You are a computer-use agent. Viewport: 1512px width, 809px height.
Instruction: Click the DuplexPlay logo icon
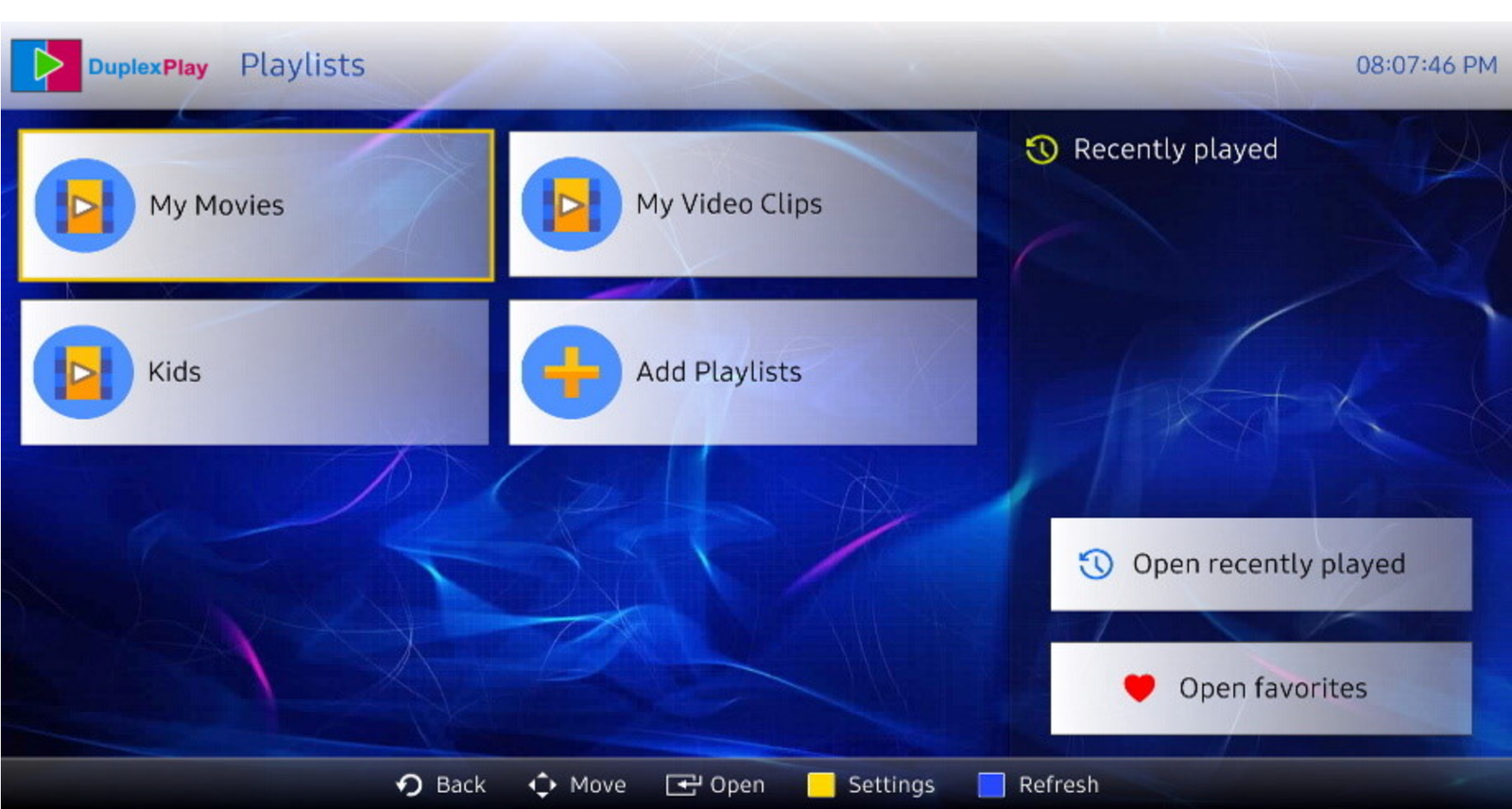[x=46, y=65]
